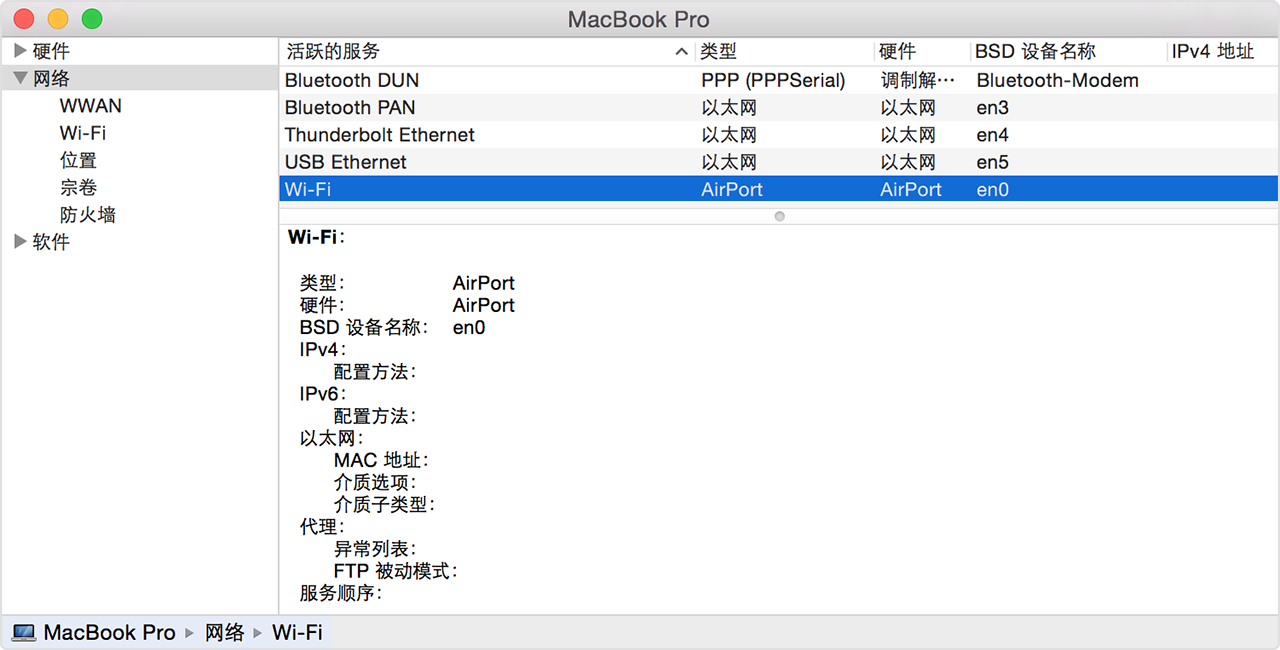Collapse the 网络 network tree section
The height and width of the screenshot is (650, 1280).
(x=19, y=78)
